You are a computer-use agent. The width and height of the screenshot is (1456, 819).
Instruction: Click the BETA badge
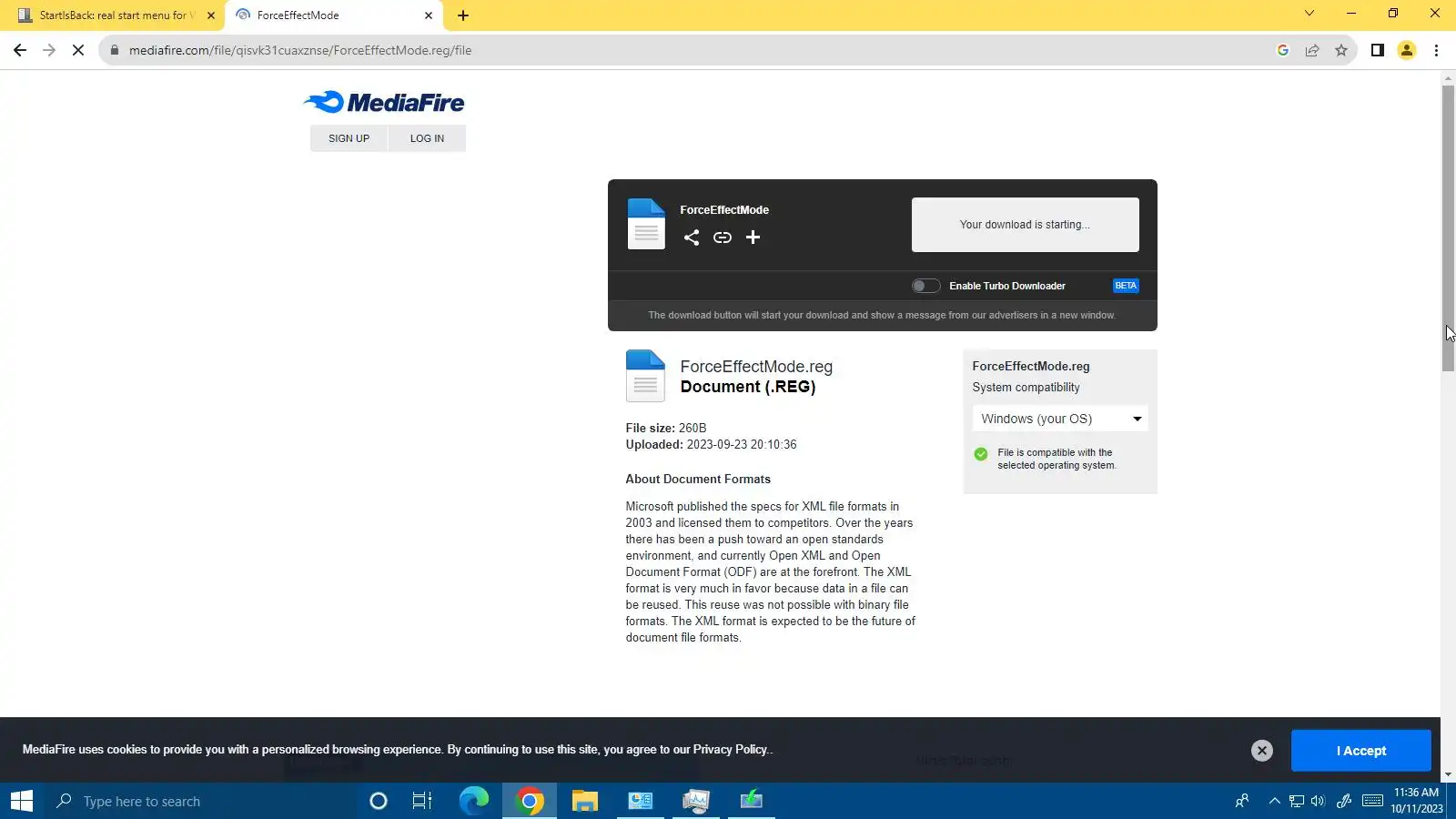(1126, 286)
